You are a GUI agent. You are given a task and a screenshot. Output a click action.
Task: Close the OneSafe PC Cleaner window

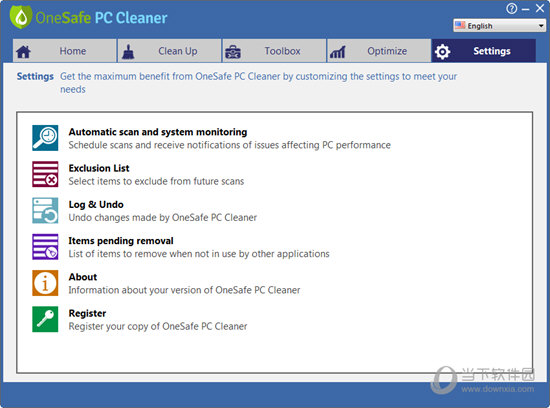[540, 8]
